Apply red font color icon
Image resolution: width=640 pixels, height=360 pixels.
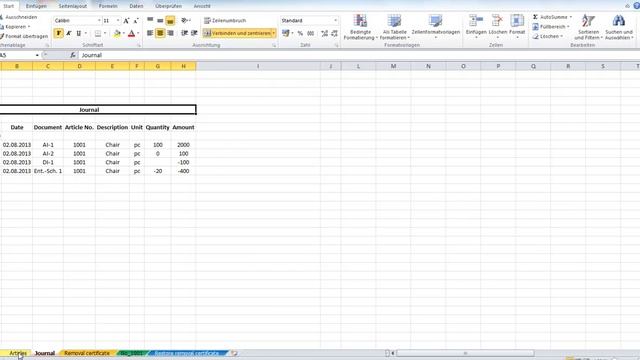tap(131, 33)
